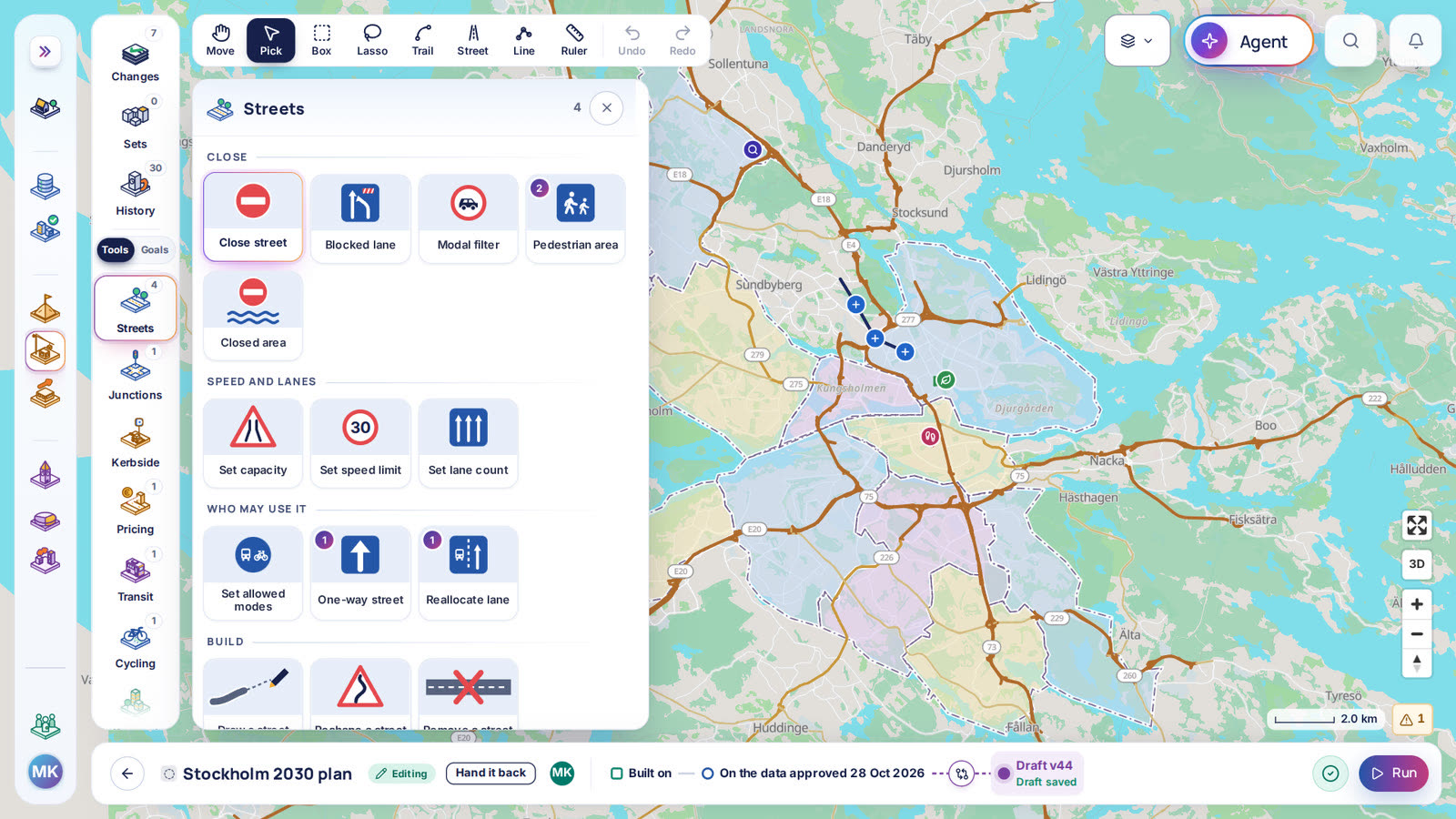
Task: Switch to the Tools tab
Action: [x=116, y=249]
